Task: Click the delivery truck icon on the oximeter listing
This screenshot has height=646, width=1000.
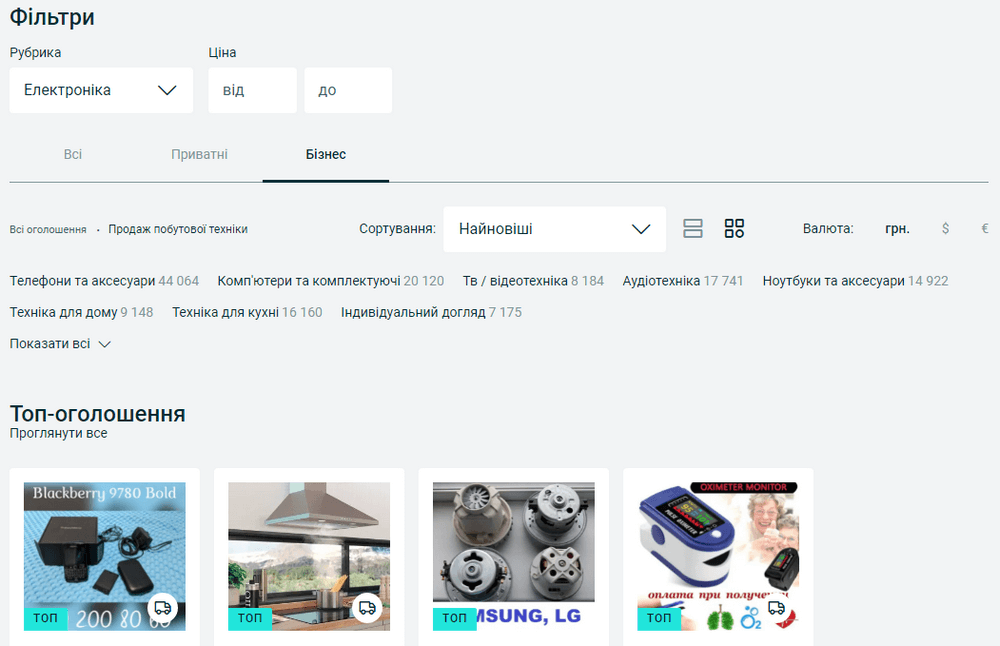Action: (x=776, y=607)
